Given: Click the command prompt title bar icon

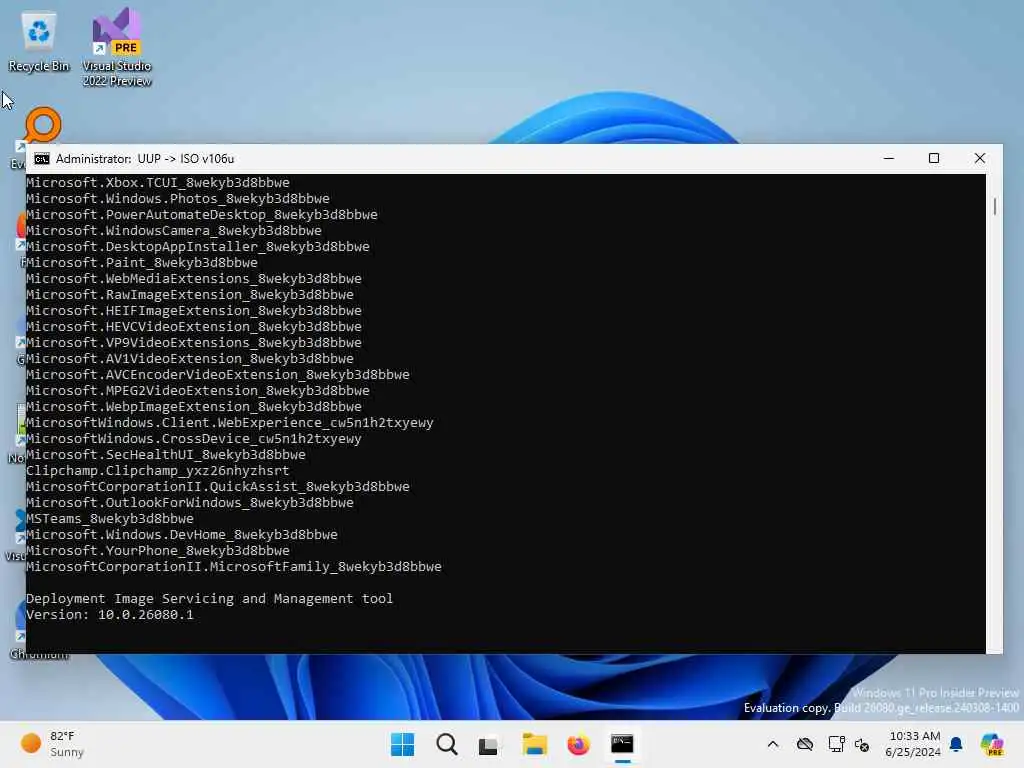Looking at the screenshot, I should (42, 159).
